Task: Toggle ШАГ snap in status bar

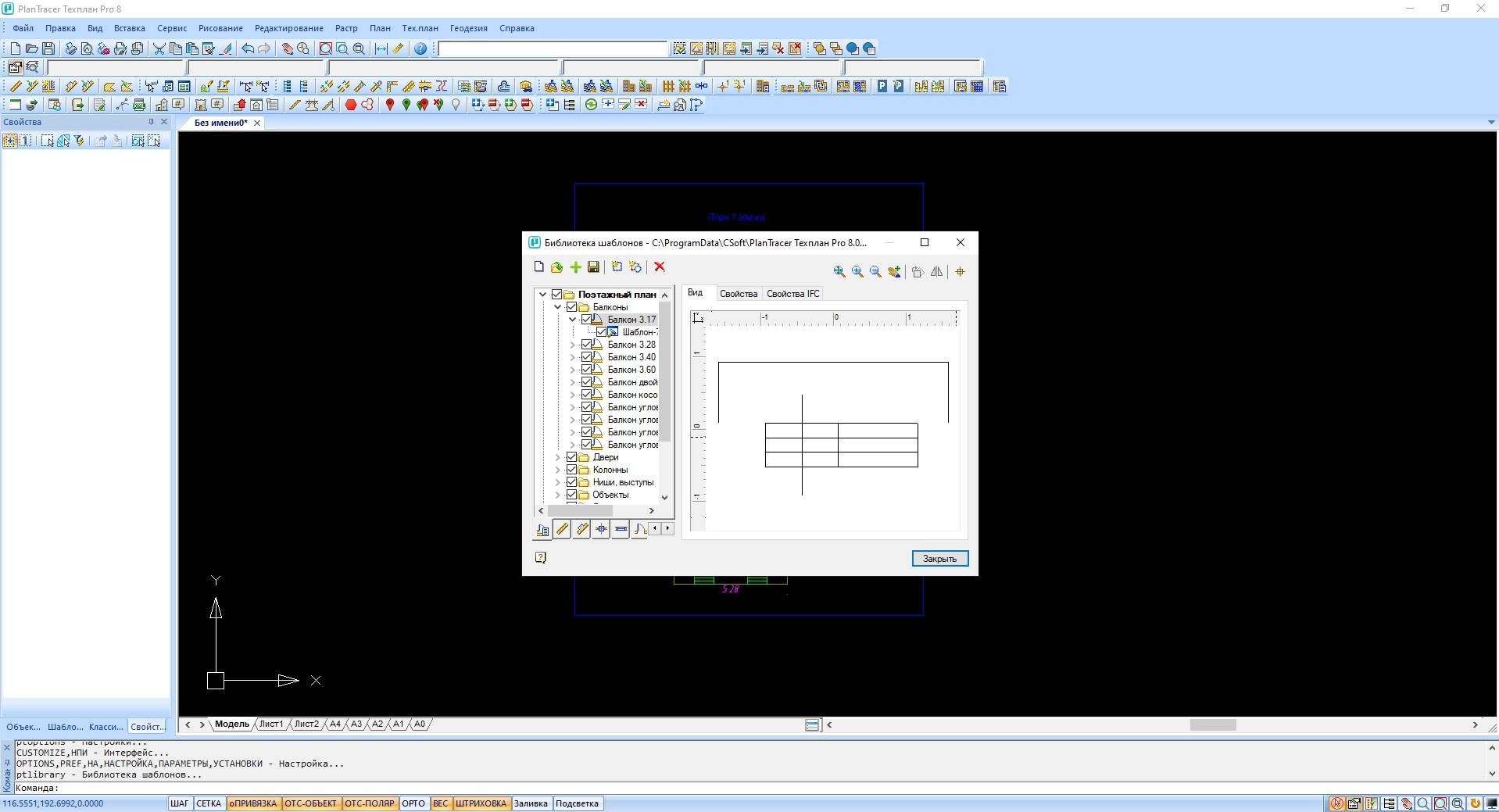Action: point(180,803)
